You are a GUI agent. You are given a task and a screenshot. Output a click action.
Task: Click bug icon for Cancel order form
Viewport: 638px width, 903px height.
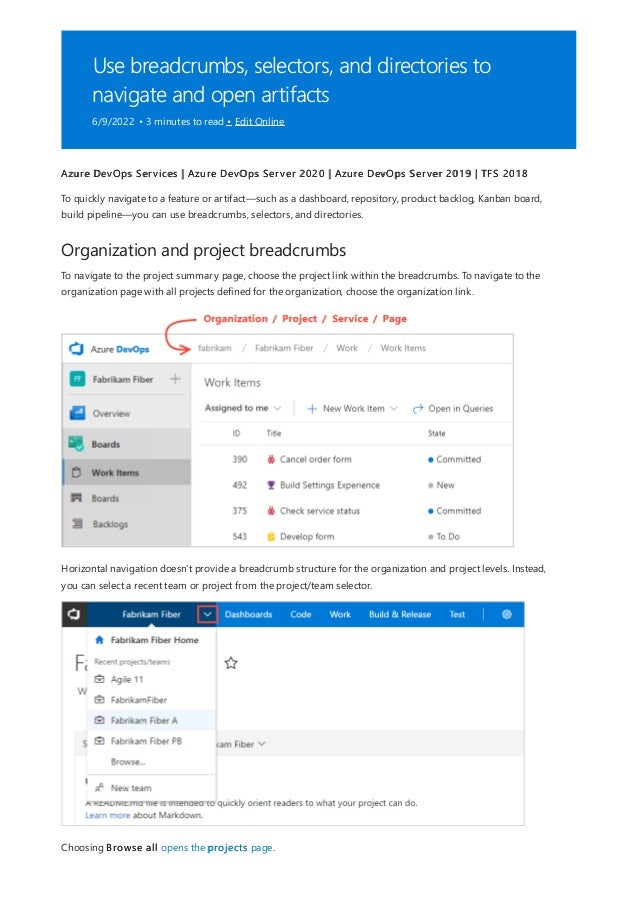(x=271, y=459)
